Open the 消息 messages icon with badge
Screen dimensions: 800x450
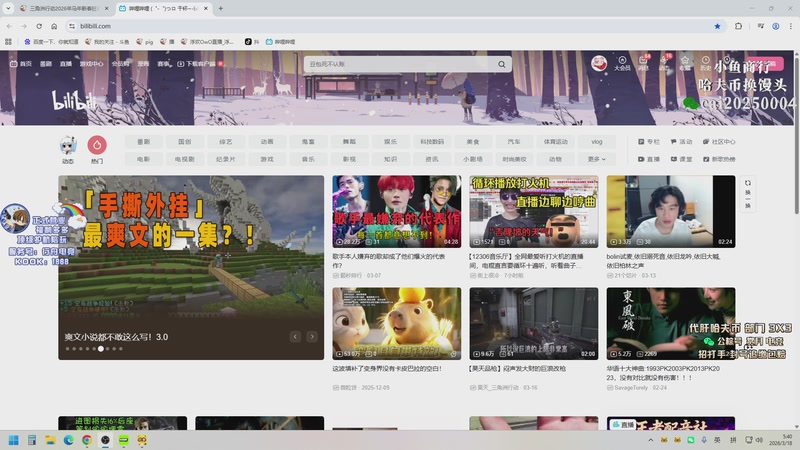tap(643, 63)
